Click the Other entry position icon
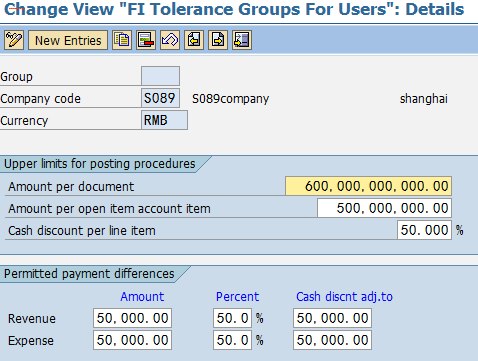 point(242,40)
